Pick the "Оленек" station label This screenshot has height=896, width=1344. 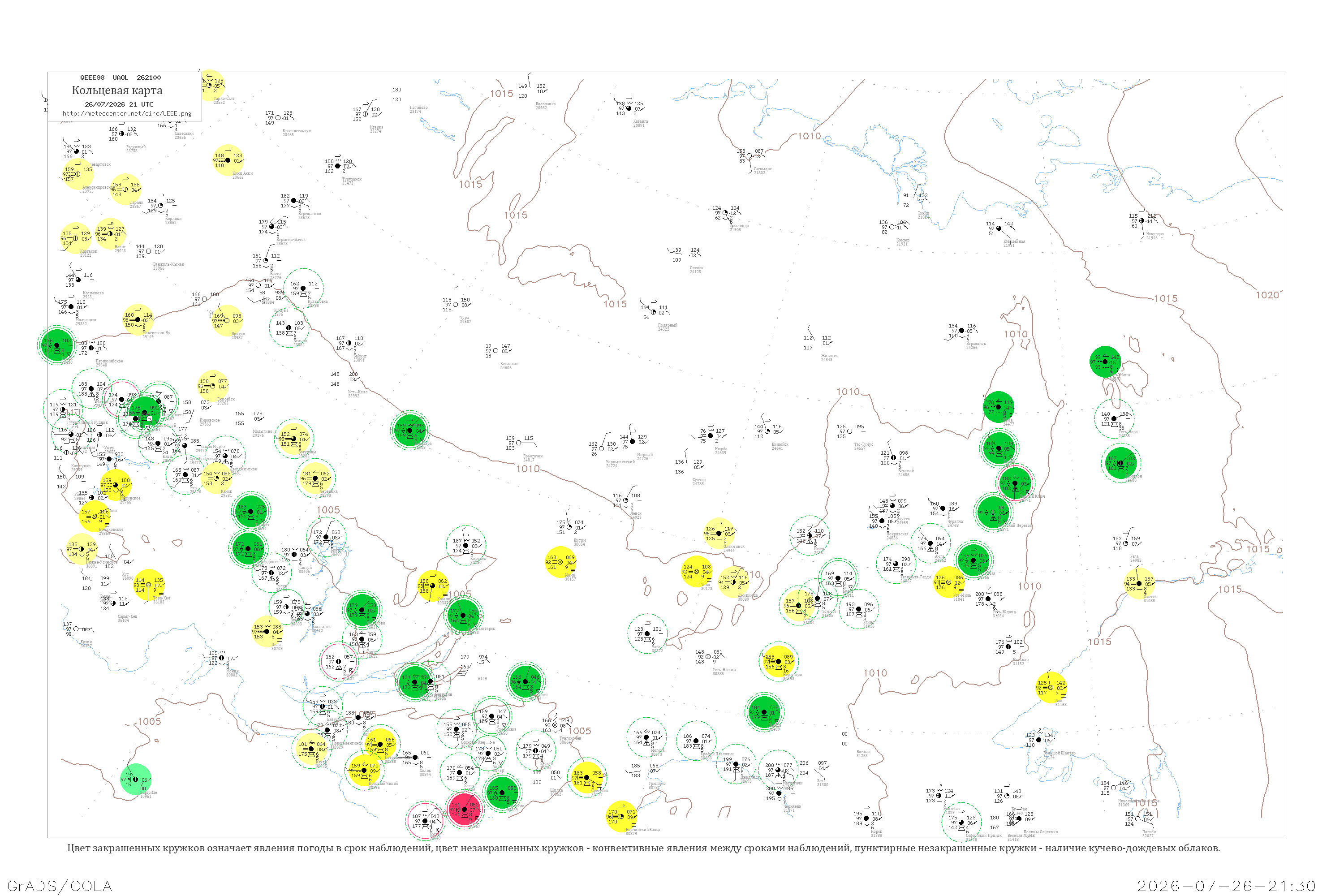click(696, 268)
